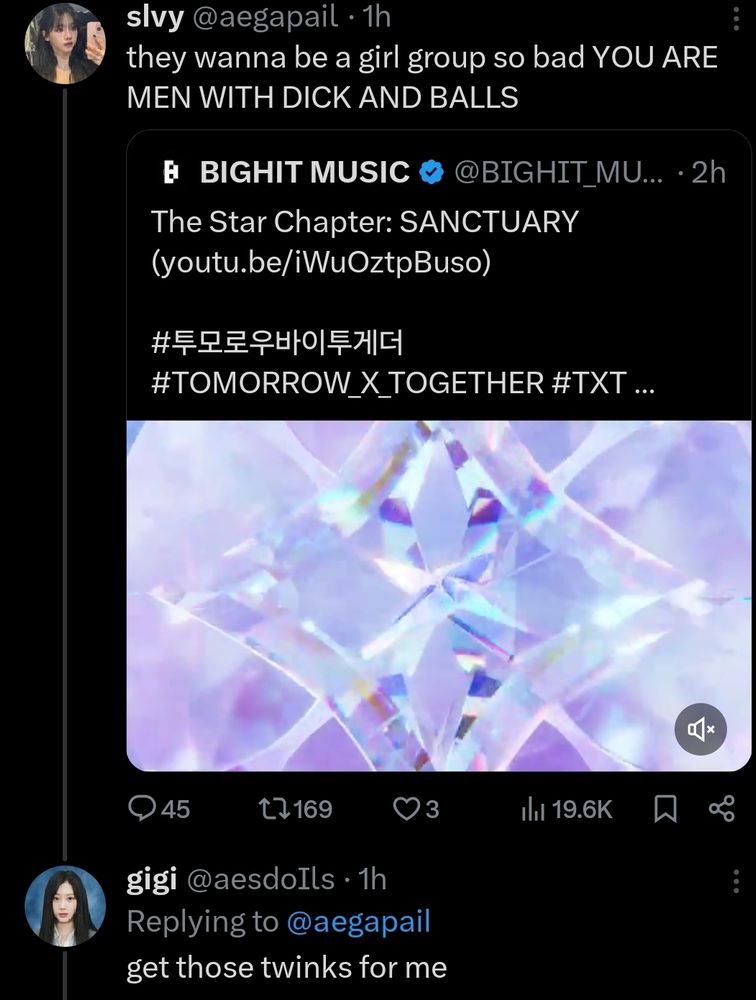This screenshot has height=1000, width=756.
Task: Unmute the video in quoted tweet
Action: (x=700, y=729)
